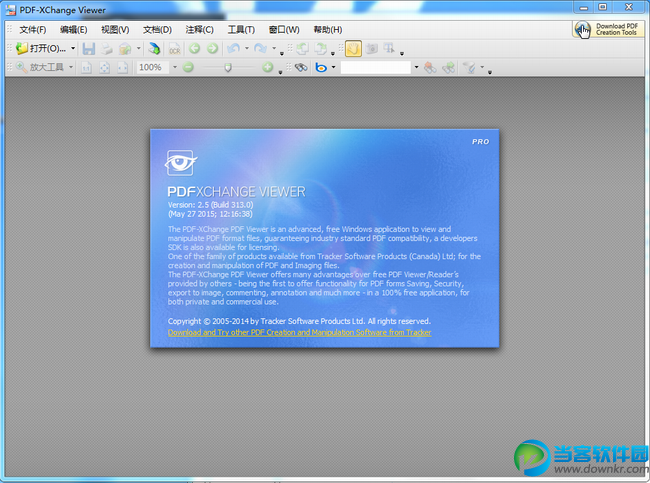
Task: Open the 编辑(E) menu
Action: click(x=73, y=30)
